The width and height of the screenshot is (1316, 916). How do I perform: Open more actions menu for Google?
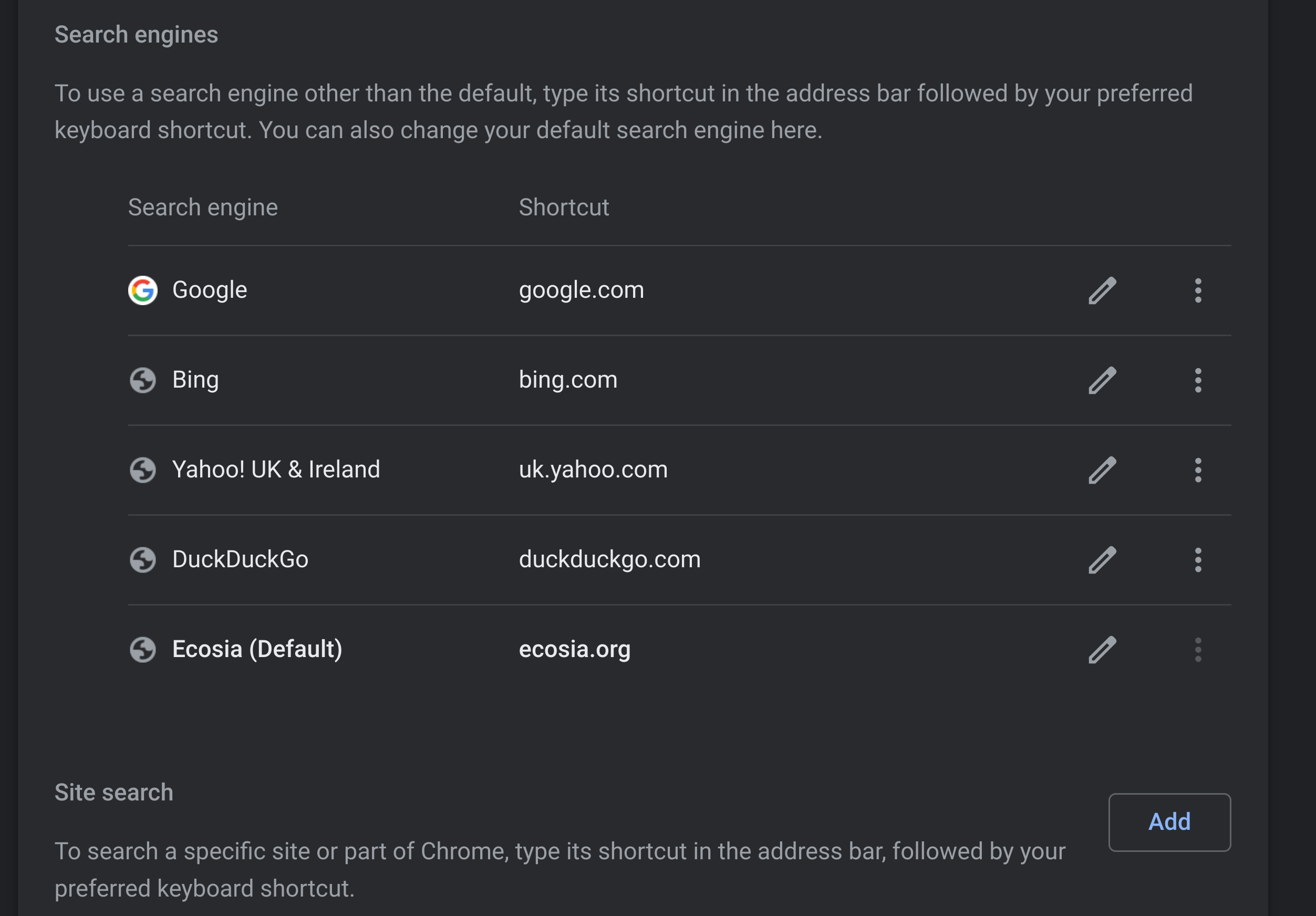point(1197,290)
